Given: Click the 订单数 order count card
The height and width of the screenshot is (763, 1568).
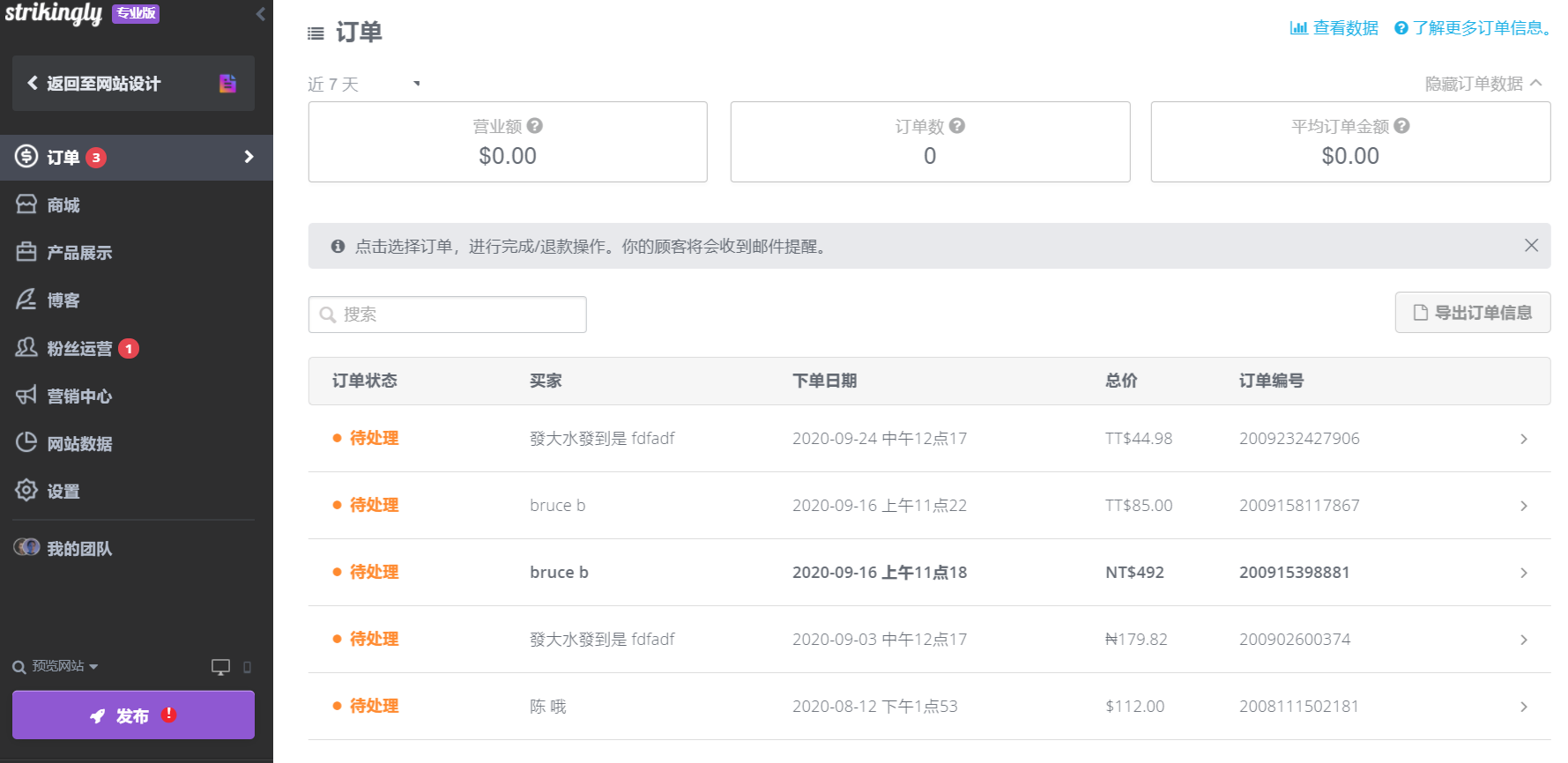Looking at the screenshot, I should click(930, 142).
